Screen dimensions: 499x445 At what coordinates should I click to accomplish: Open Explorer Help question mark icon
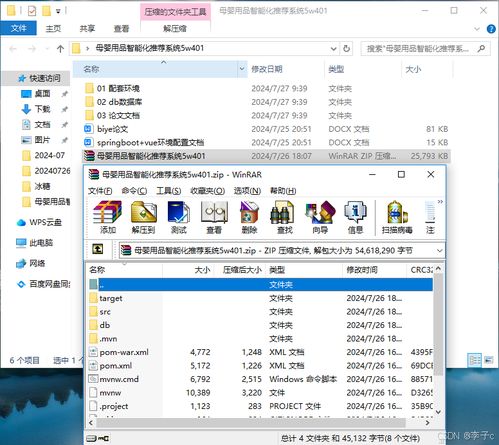(x=491, y=29)
